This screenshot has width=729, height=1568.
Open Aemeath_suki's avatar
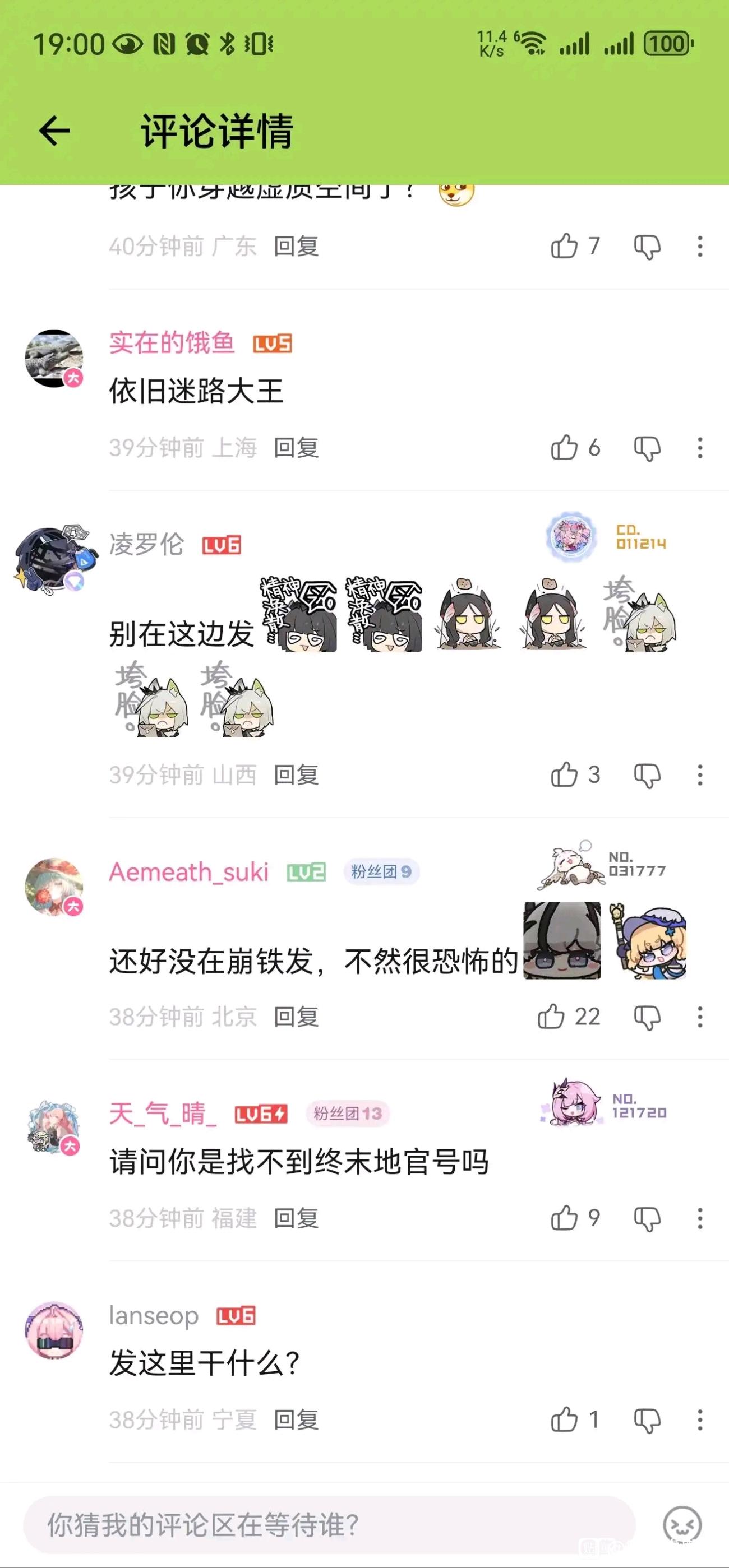tap(54, 887)
